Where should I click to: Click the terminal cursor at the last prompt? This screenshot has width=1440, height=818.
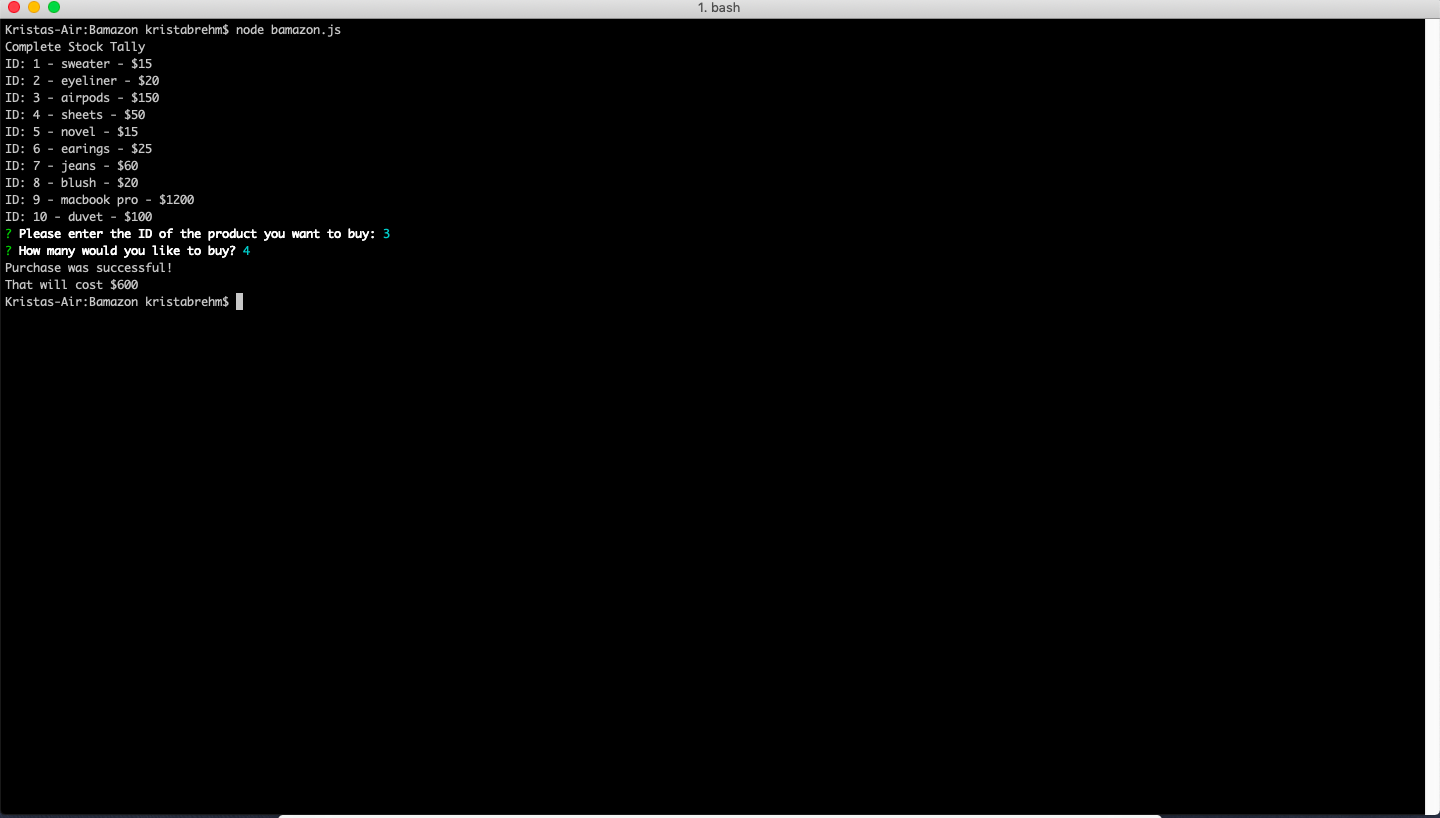pos(240,302)
